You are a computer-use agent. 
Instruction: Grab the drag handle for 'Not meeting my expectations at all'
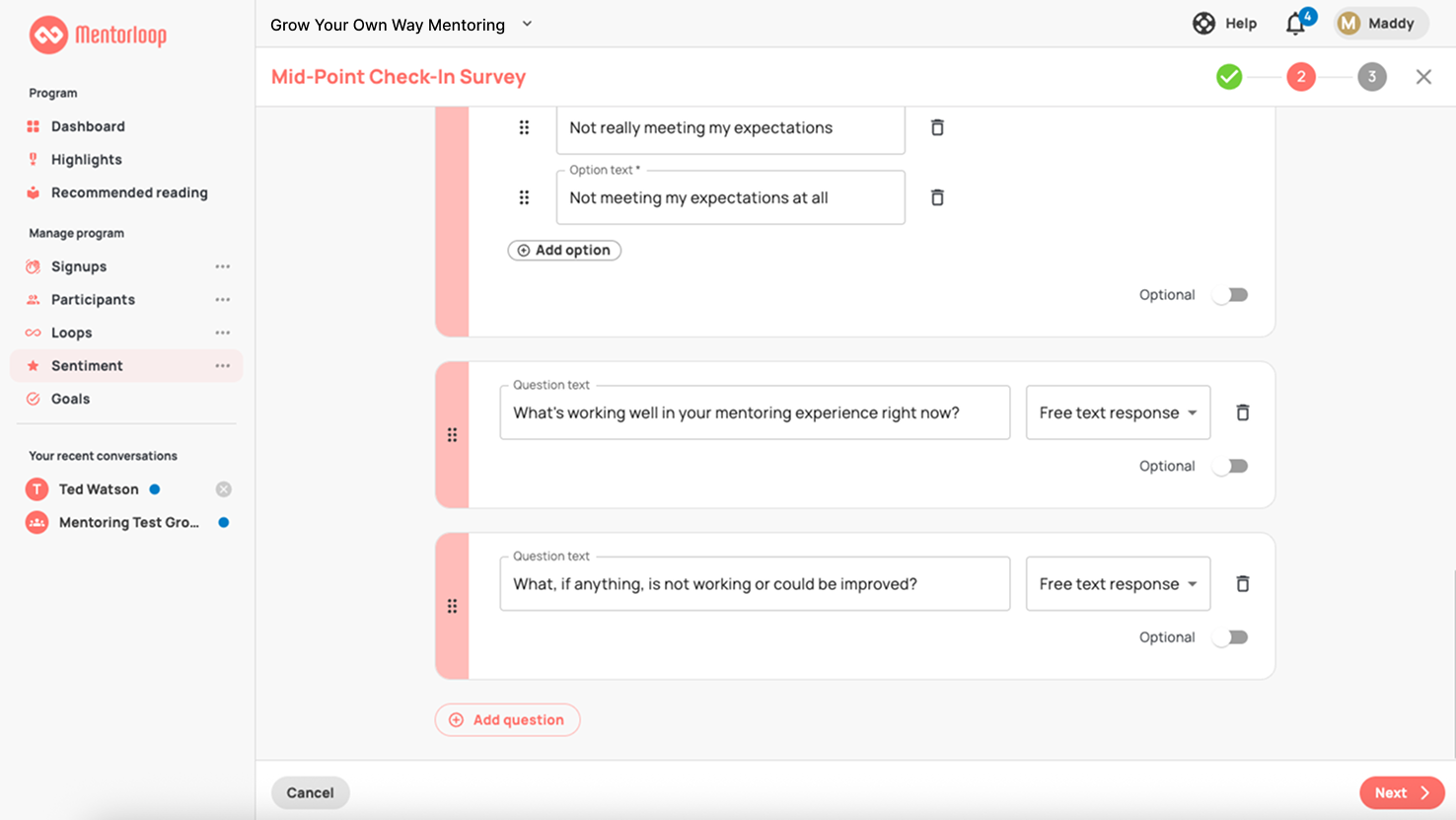click(x=524, y=197)
